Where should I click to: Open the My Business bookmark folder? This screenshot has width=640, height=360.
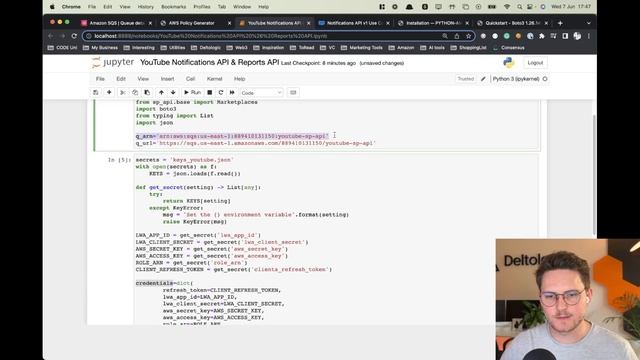click(x=100, y=48)
